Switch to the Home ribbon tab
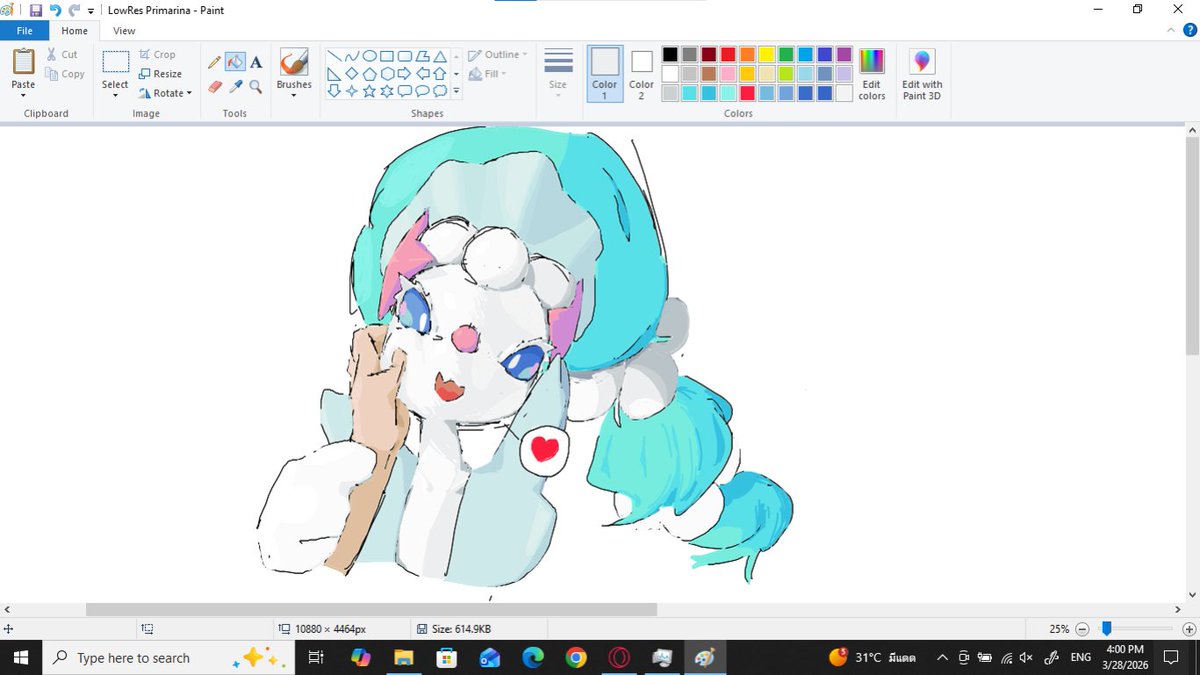Viewport: 1200px width, 675px height. (x=74, y=31)
